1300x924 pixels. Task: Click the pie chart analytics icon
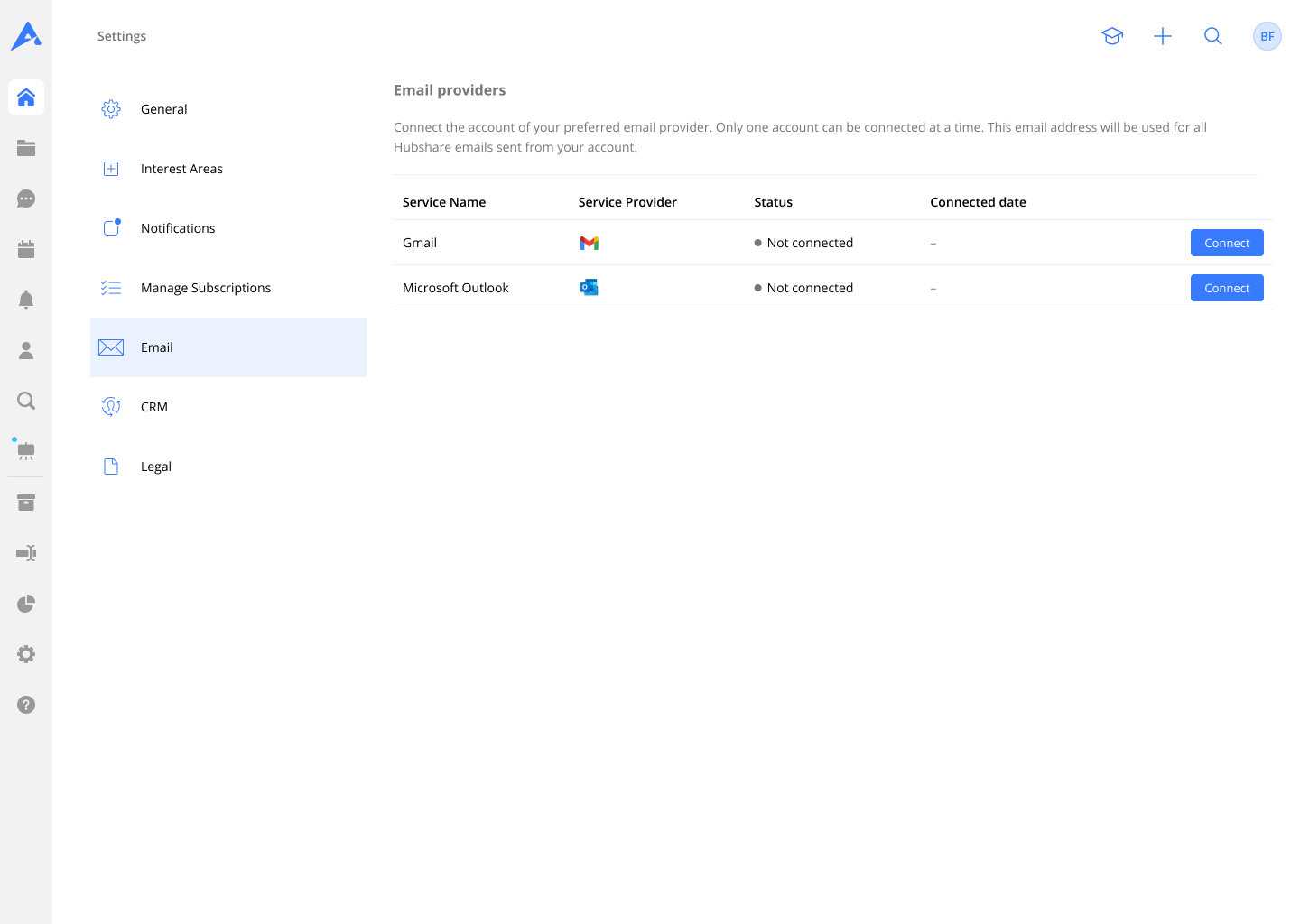(x=26, y=604)
